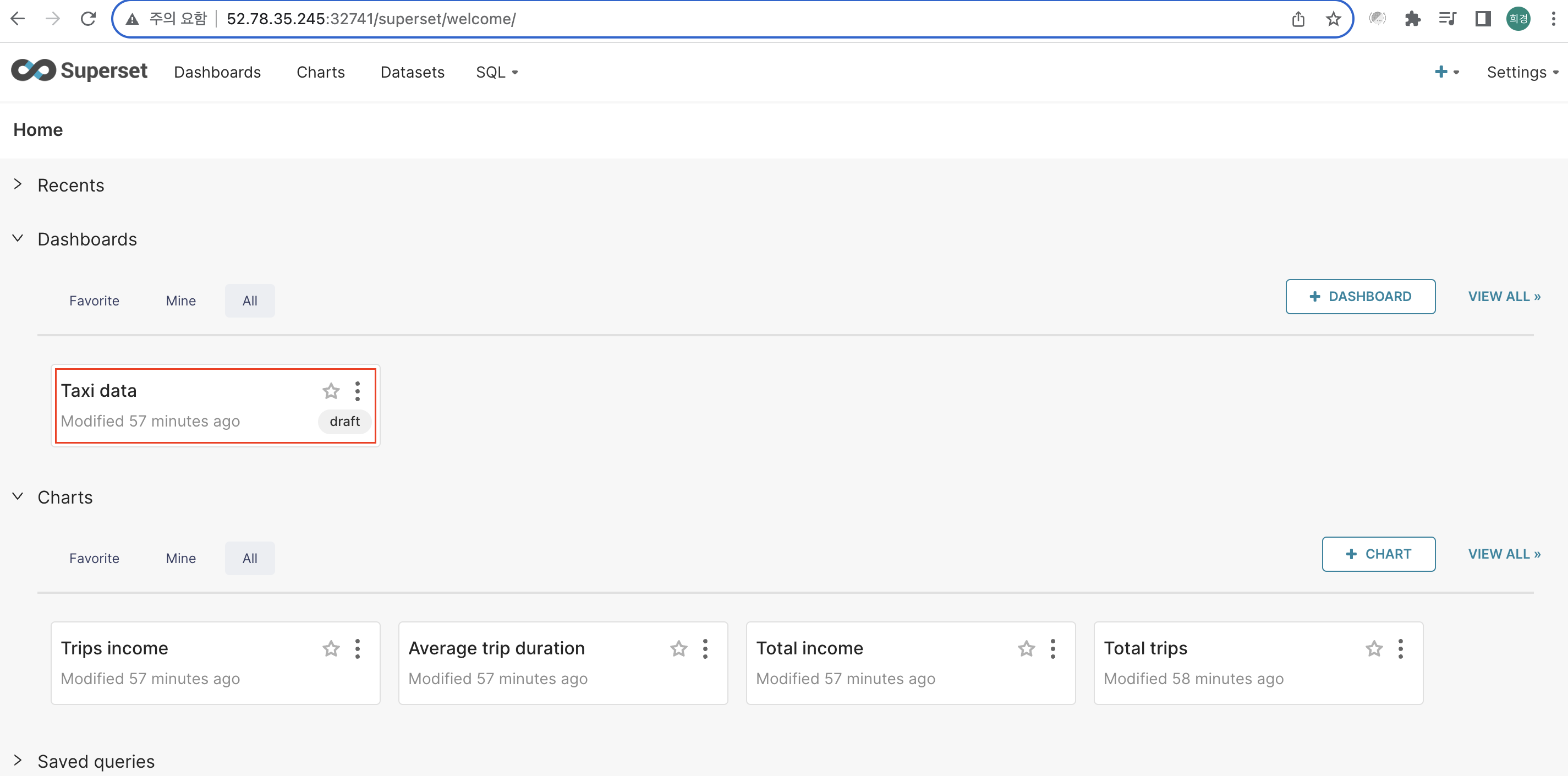Open Total trips chart kebab menu

(1401, 648)
